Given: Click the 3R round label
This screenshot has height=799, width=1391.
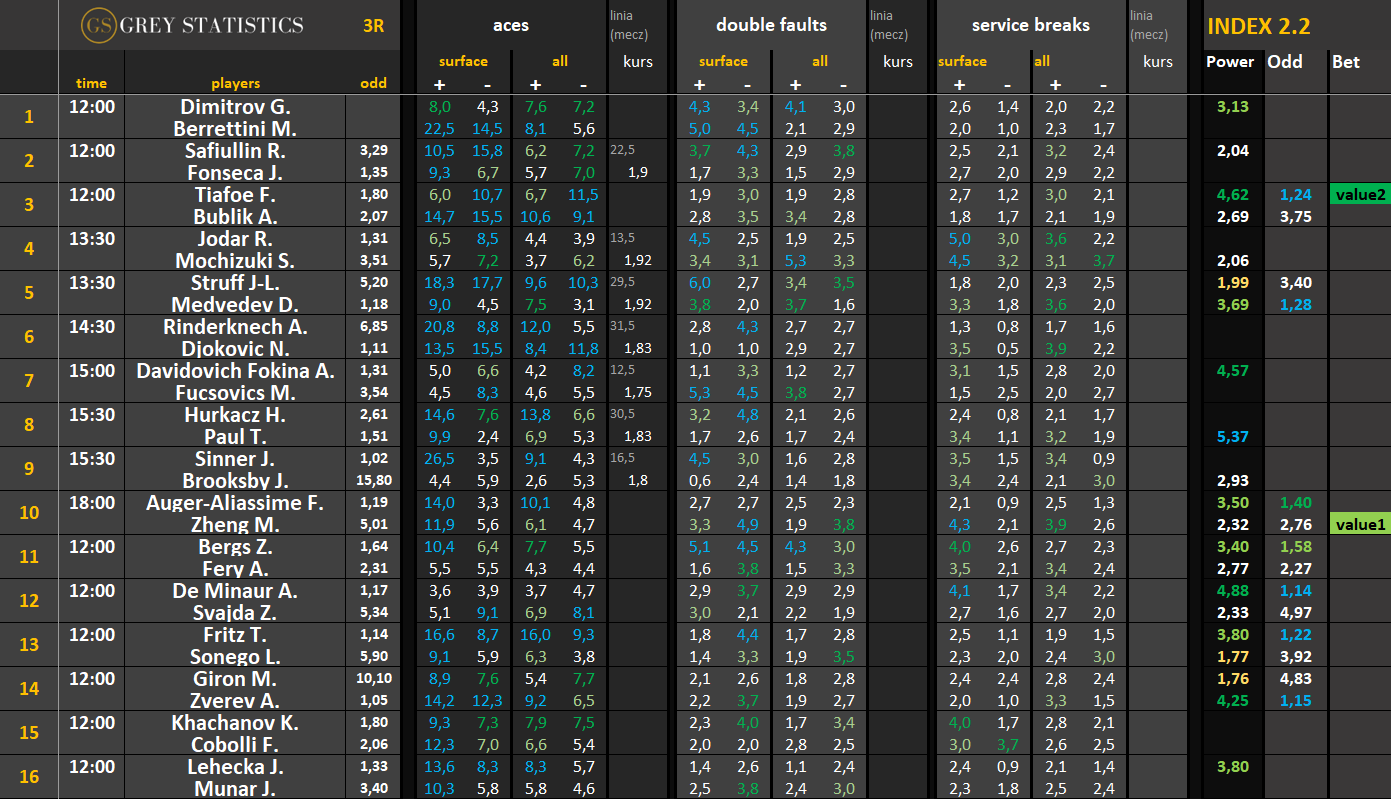Looking at the screenshot, I should [373, 26].
